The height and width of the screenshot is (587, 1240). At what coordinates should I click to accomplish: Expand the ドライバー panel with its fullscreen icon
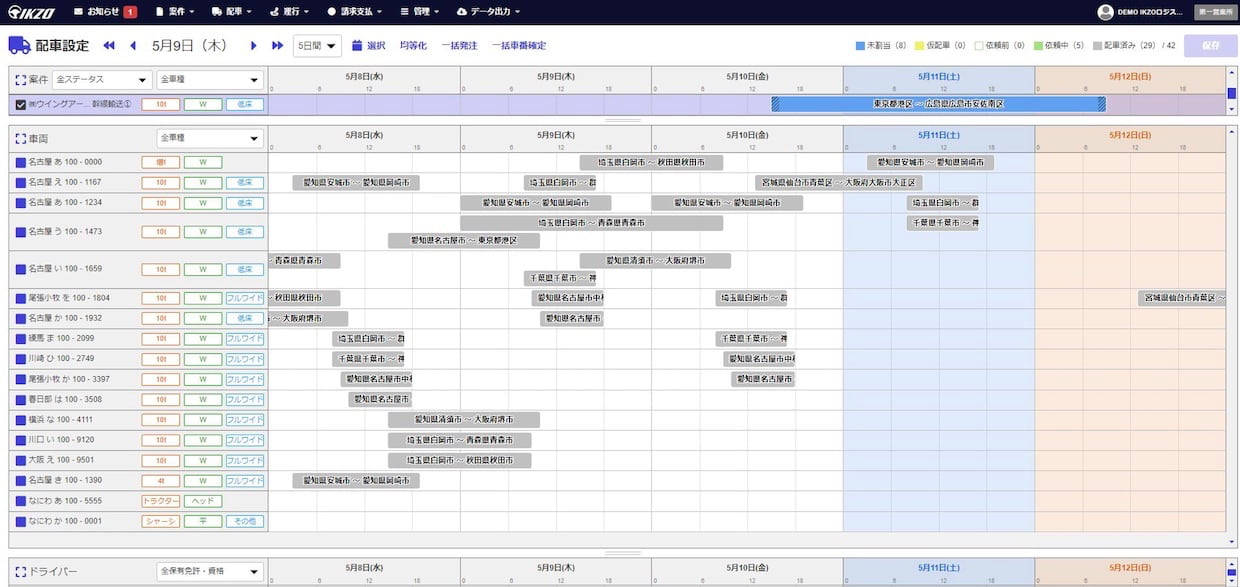coord(21,572)
